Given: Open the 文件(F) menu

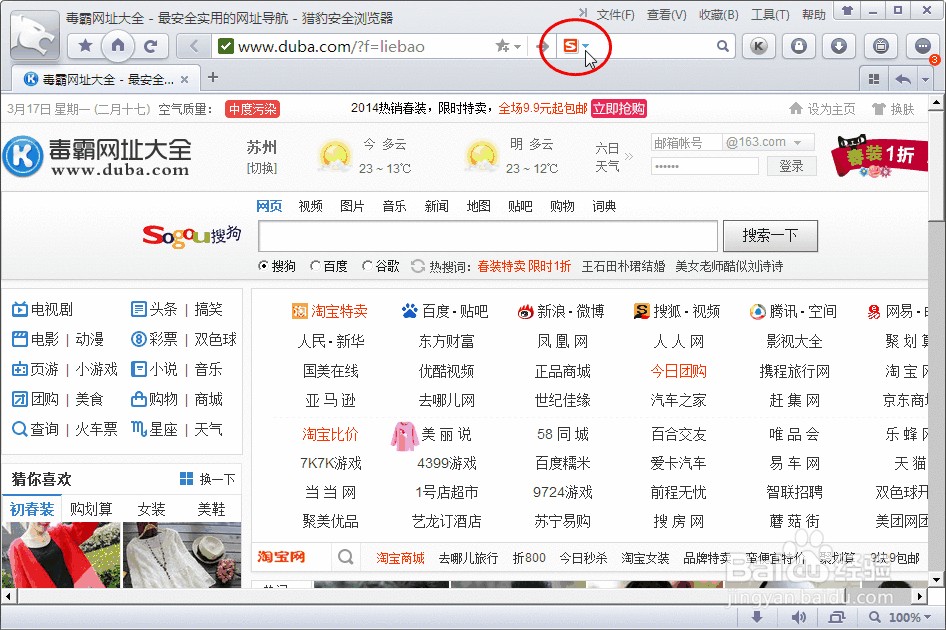Looking at the screenshot, I should [x=615, y=14].
